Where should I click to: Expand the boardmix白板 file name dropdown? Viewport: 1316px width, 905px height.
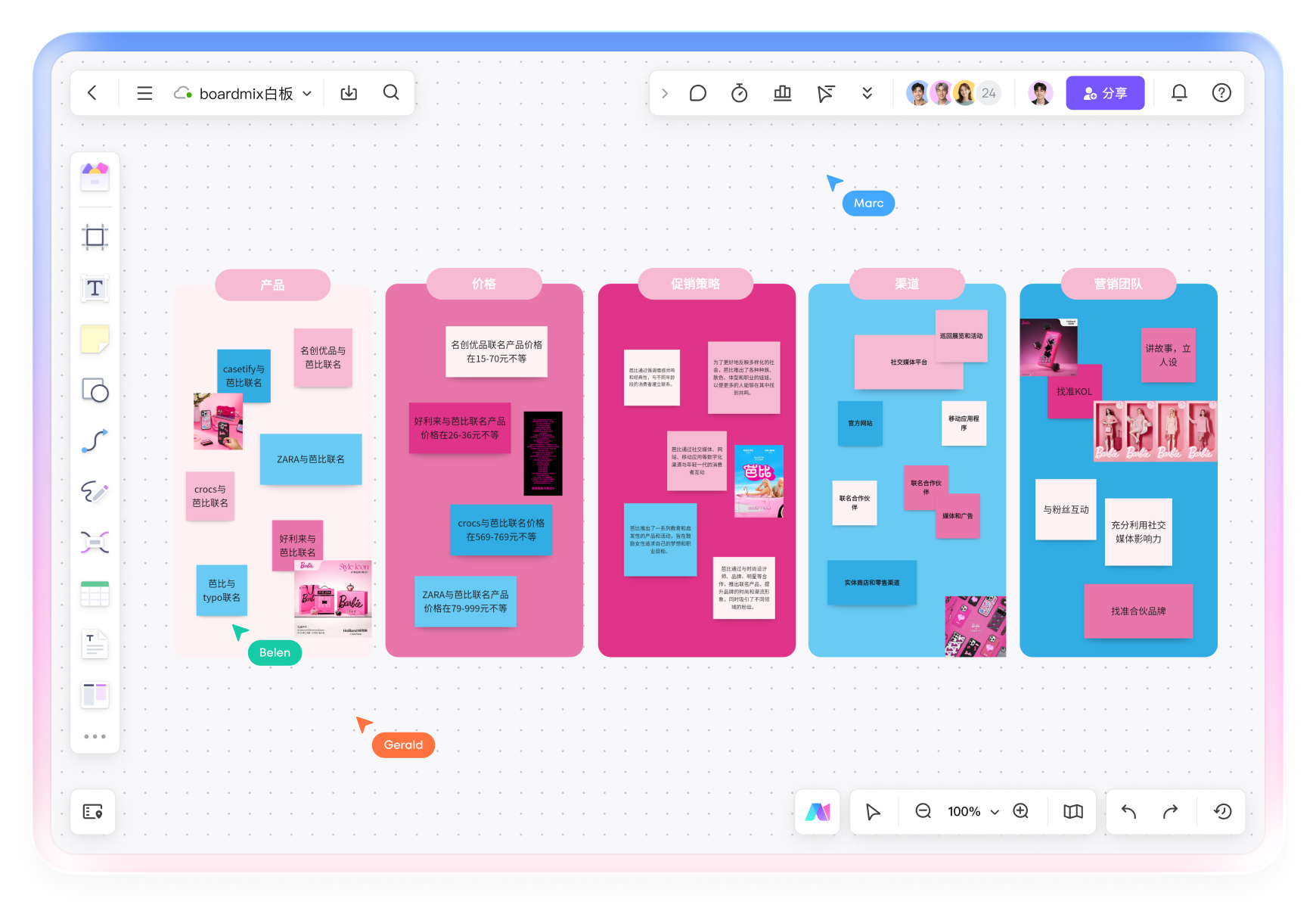(307, 94)
